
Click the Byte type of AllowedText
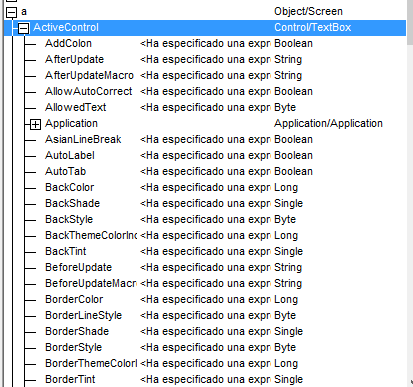[x=285, y=108]
